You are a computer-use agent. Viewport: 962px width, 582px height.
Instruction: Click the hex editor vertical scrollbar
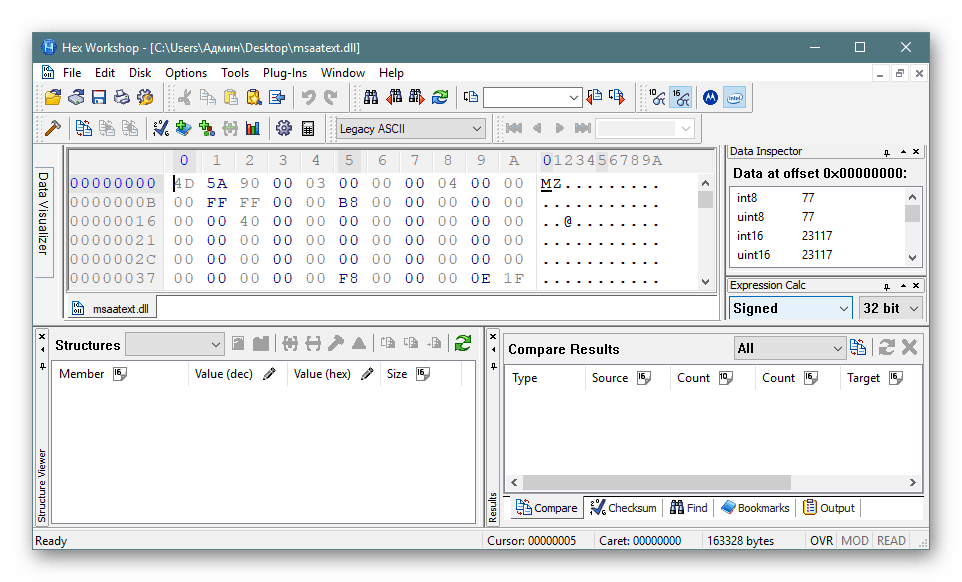[x=706, y=232]
